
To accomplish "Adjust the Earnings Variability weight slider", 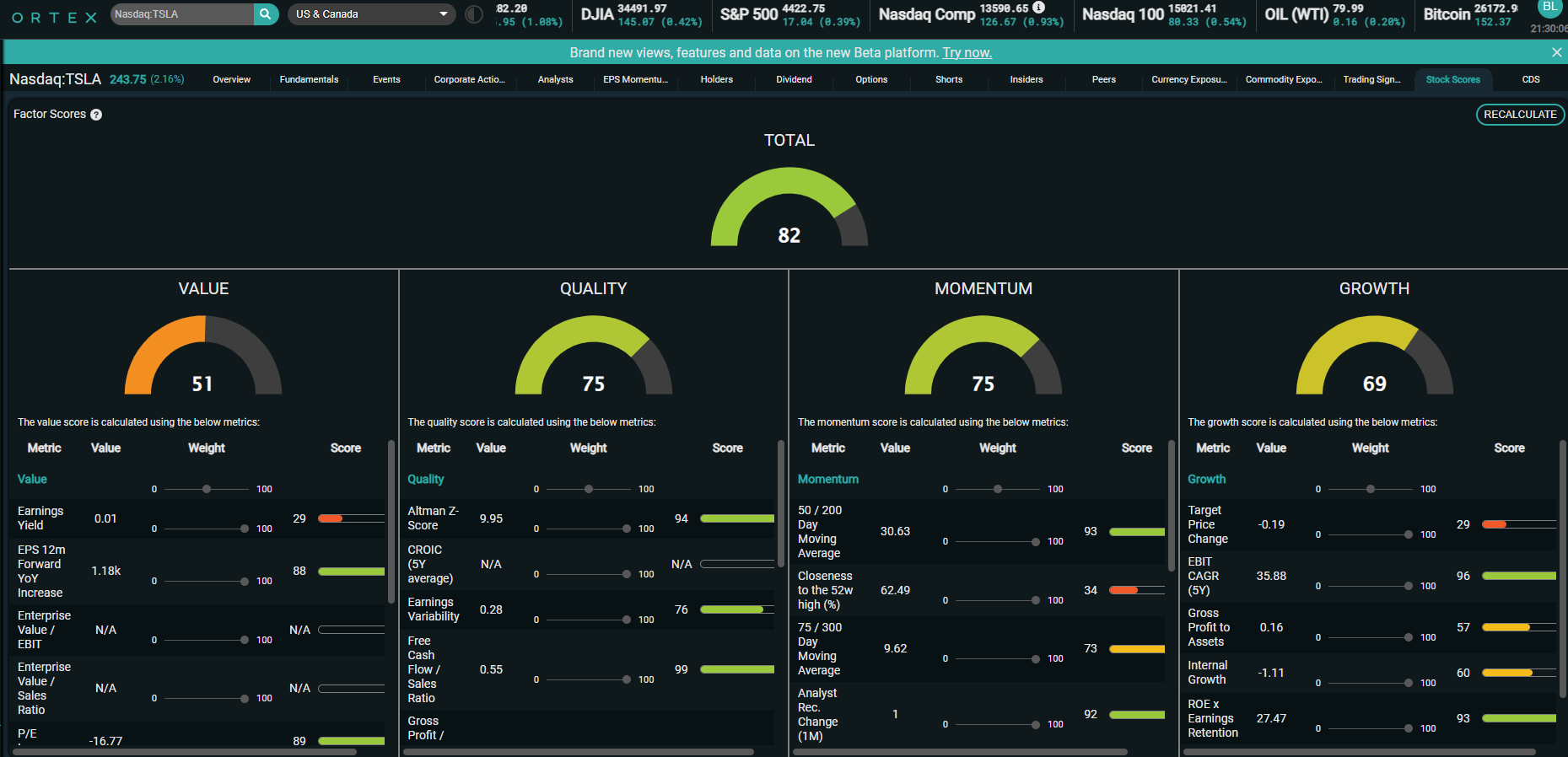I will coord(589,620).
